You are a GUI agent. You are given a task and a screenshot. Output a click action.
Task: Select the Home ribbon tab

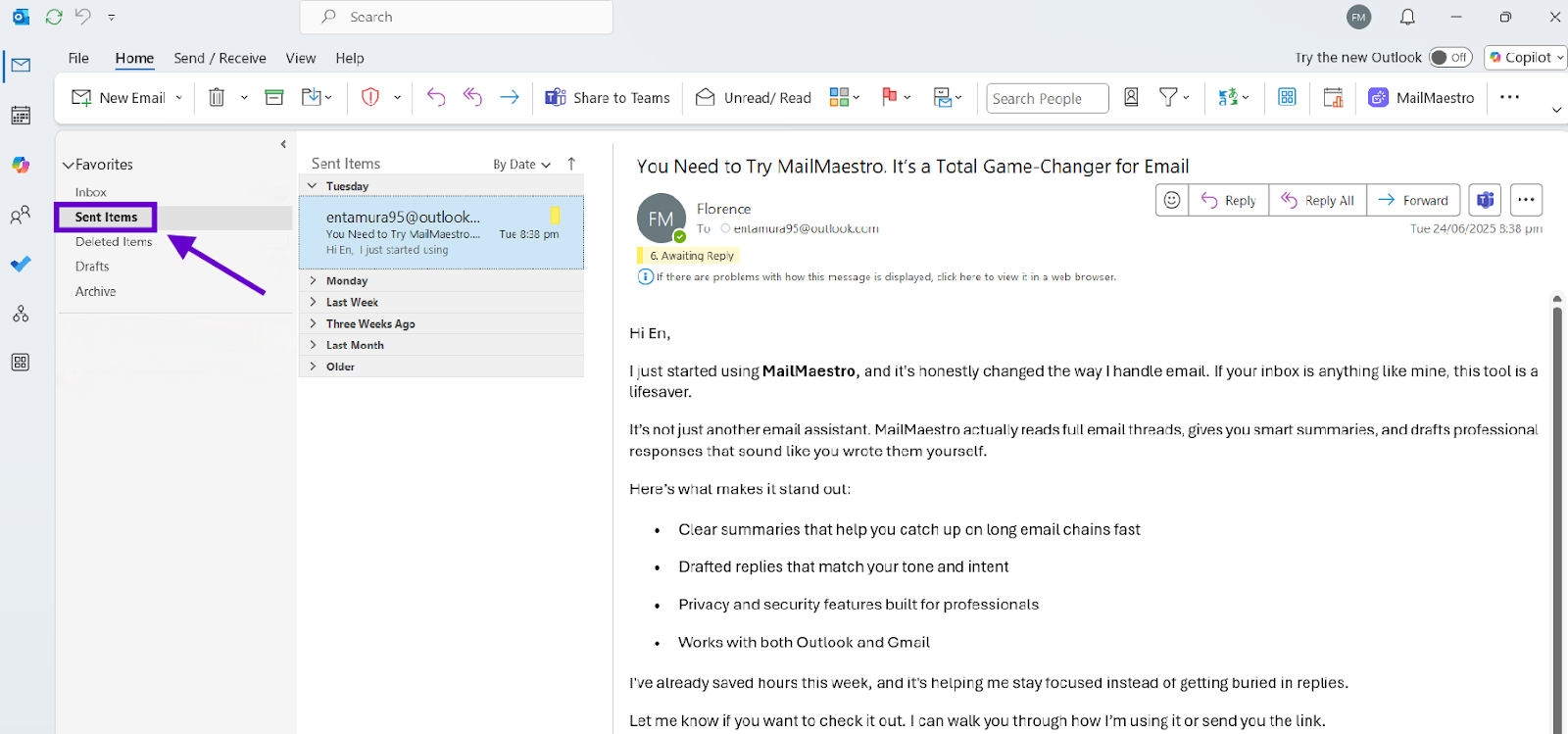click(x=134, y=58)
